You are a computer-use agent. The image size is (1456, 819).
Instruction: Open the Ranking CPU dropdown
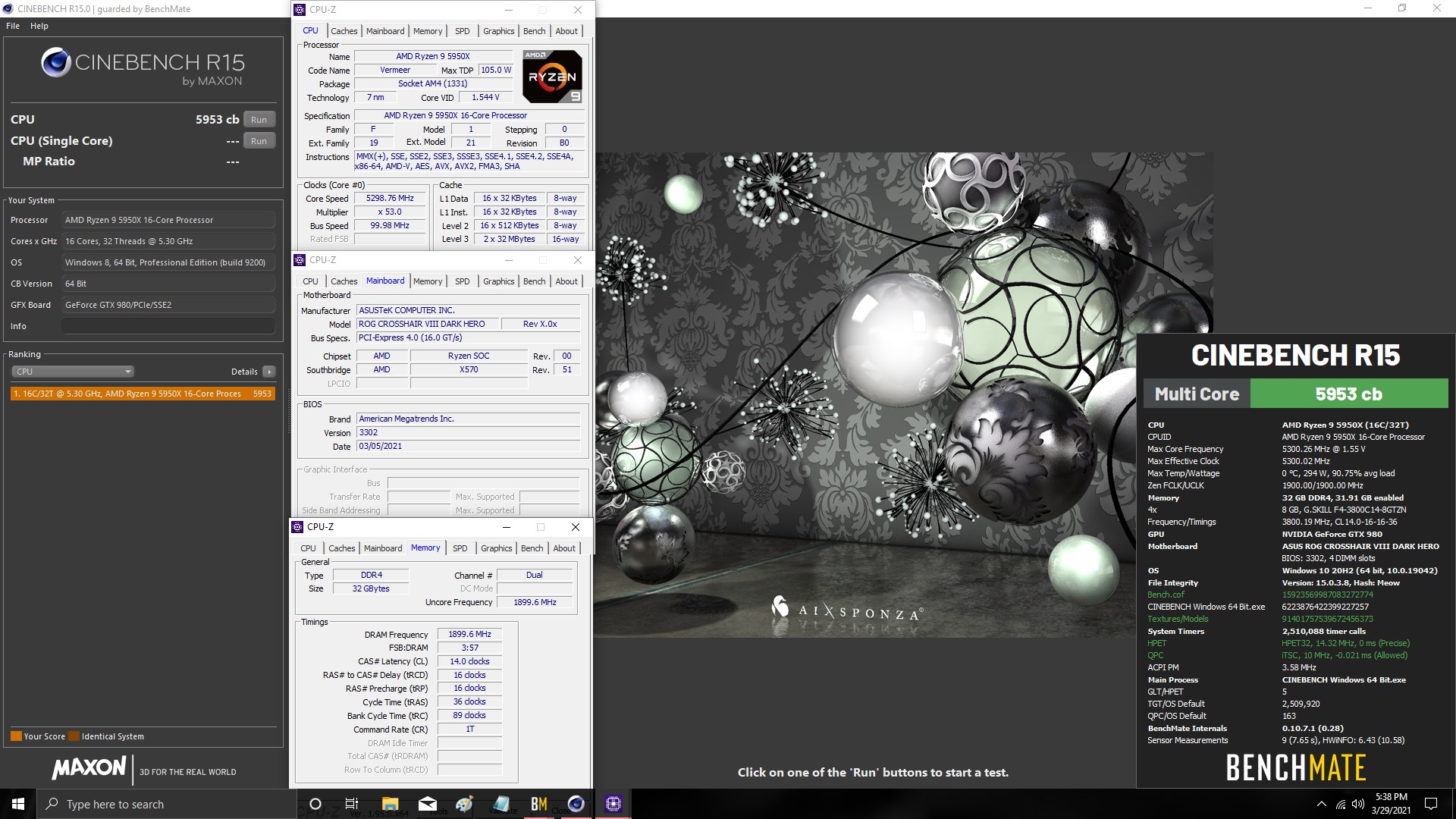[73, 372]
